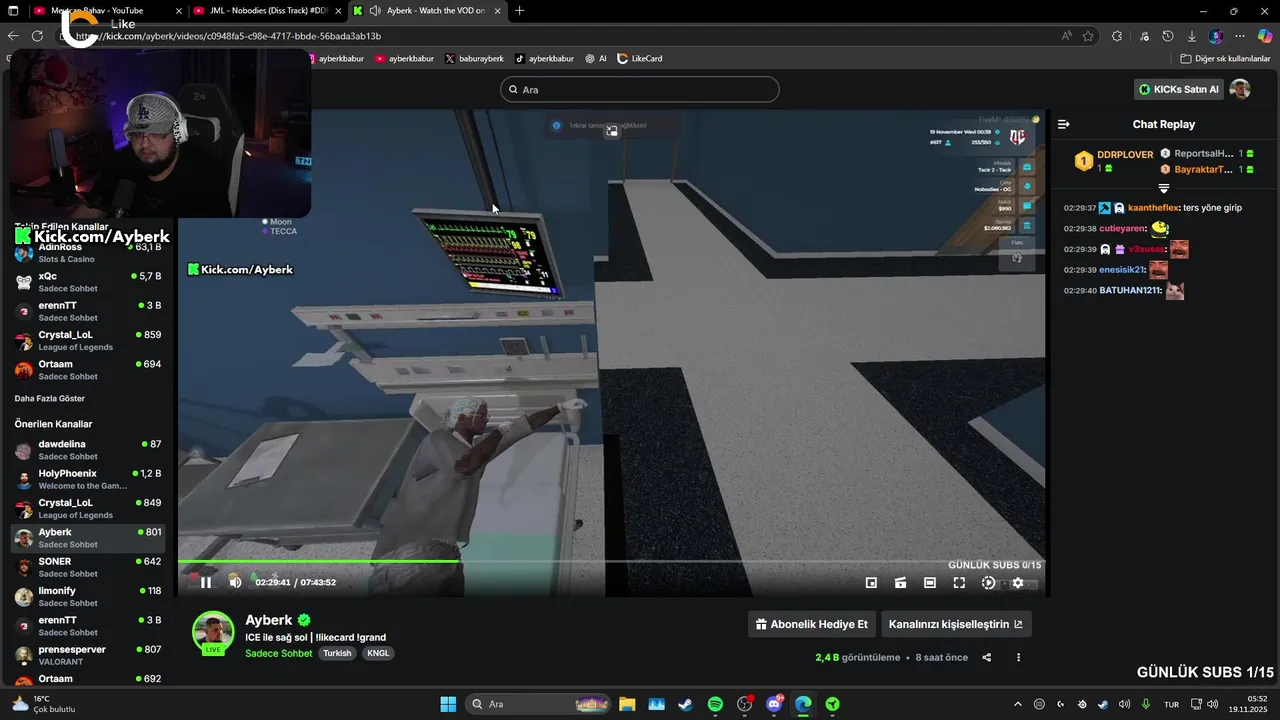Open the LikeCard bookmark
Viewport: 1280px width, 720px height.
pos(640,59)
